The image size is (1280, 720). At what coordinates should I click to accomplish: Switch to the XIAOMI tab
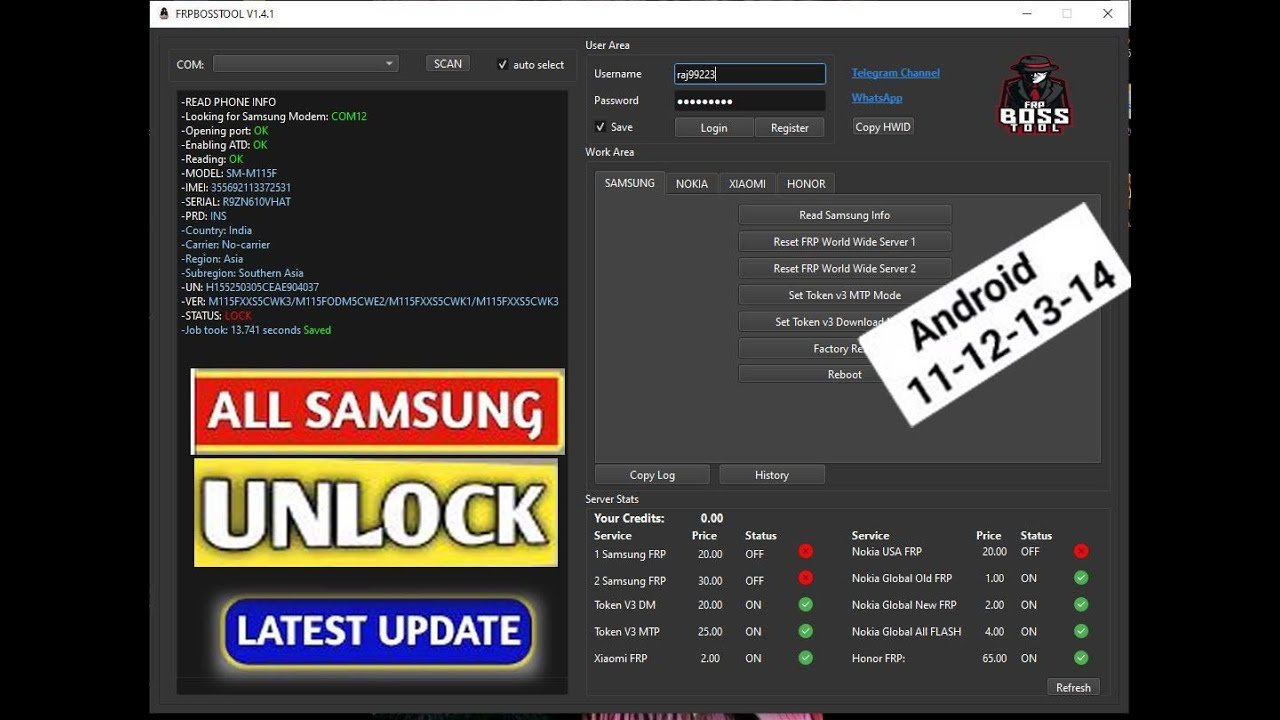click(x=747, y=184)
